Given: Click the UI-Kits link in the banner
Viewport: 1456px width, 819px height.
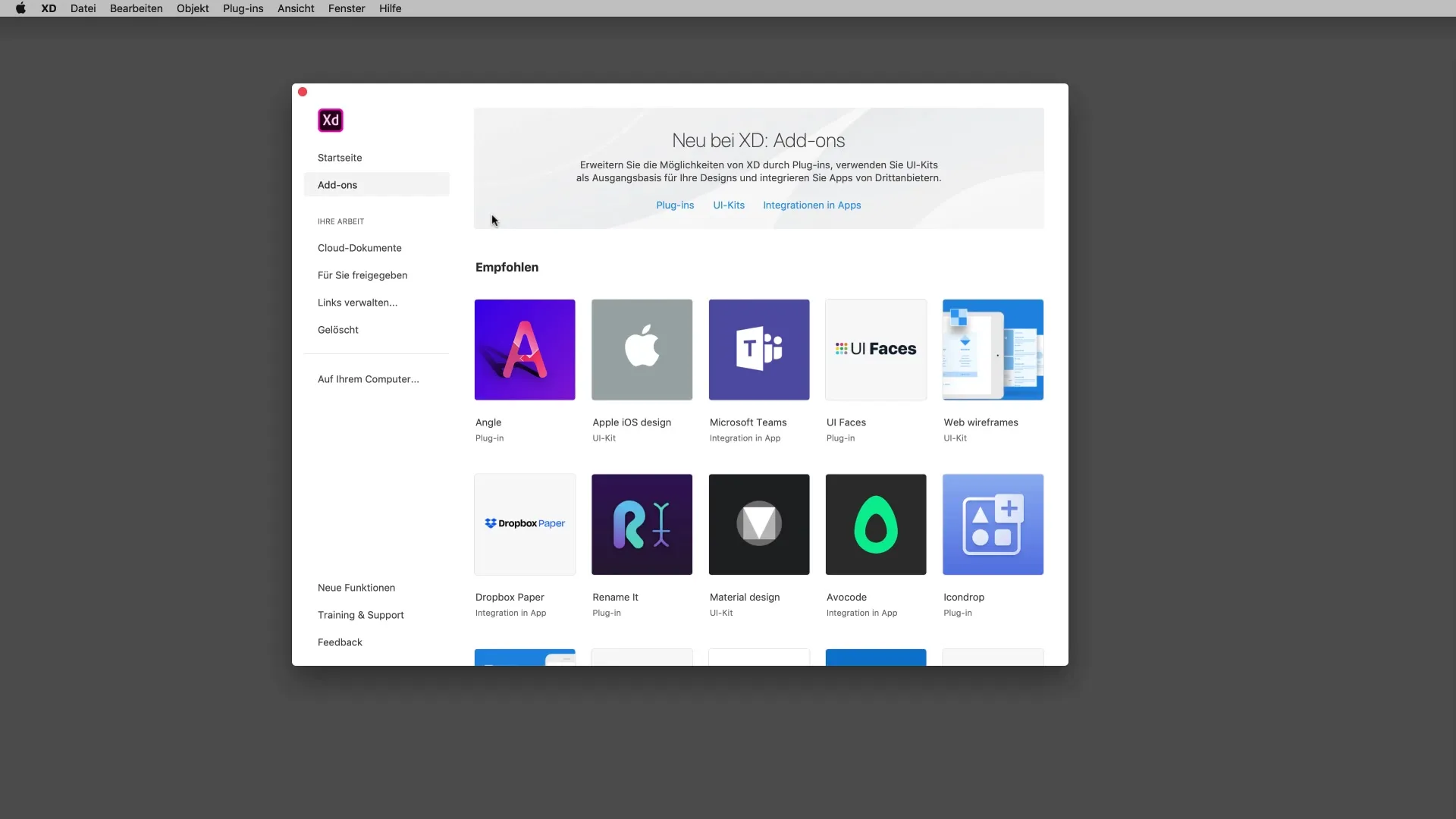Looking at the screenshot, I should (729, 206).
